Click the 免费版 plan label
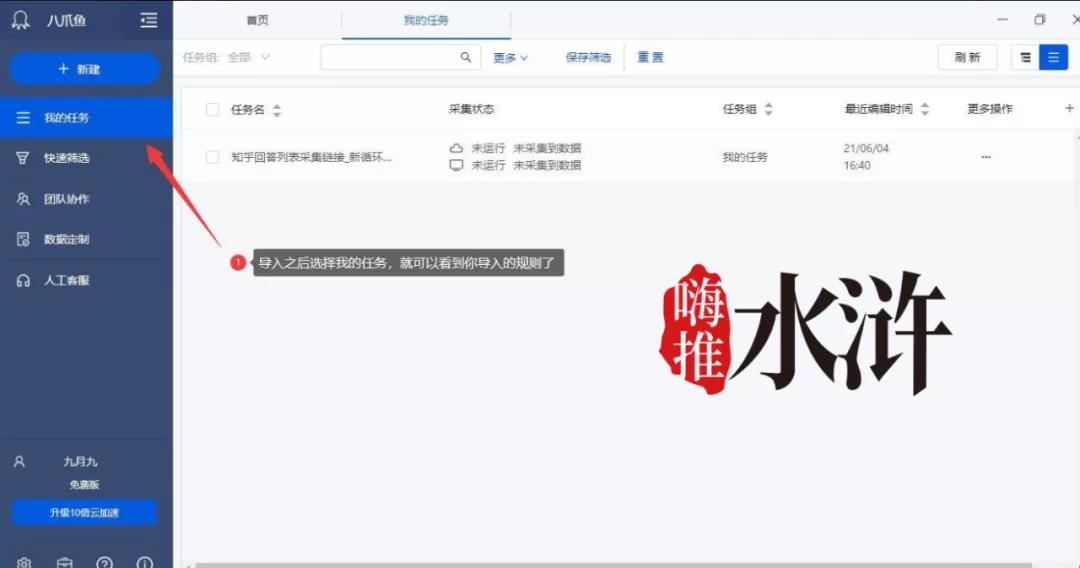This screenshot has width=1080, height=568. tap(84, 485)
